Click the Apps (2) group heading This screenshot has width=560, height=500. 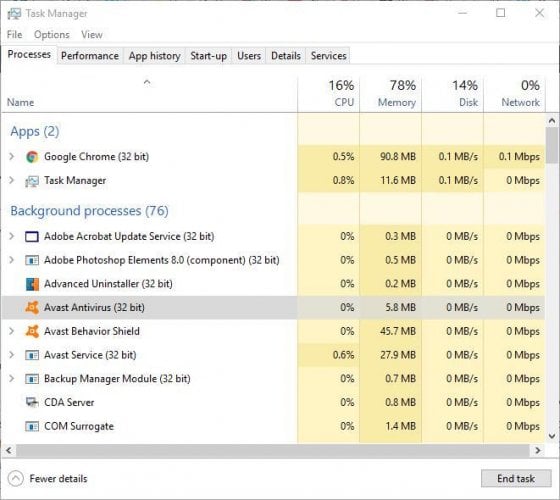35,131
